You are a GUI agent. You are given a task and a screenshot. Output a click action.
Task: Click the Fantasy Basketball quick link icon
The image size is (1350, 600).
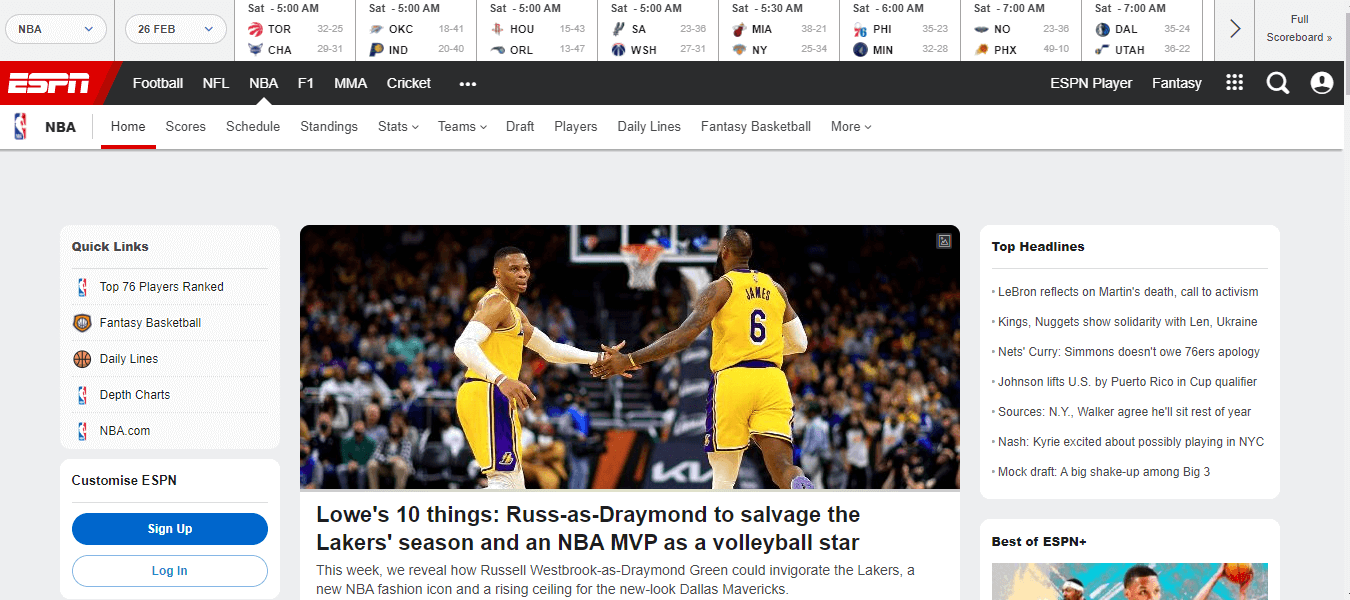82,323
